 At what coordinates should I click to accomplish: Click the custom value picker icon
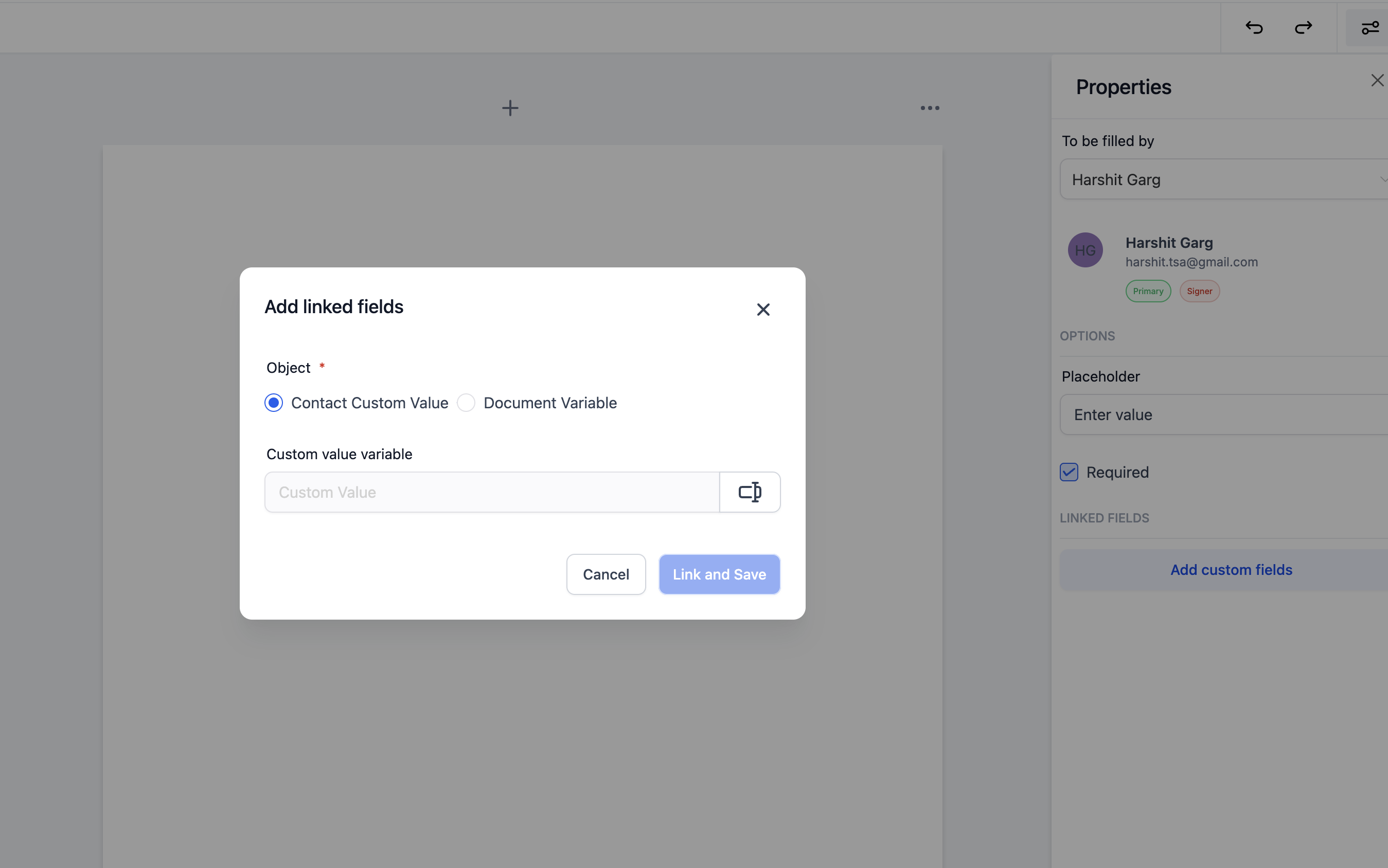pos(750,492)
